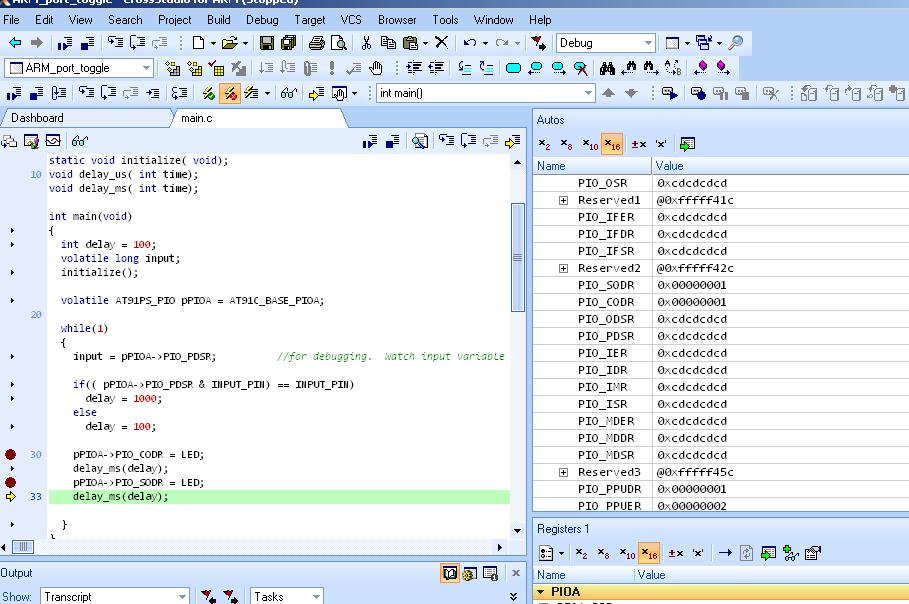Viewport: 909px width, 604px height.
Task: Click editor scroll down arrow
Action: (x=517, y=530)
